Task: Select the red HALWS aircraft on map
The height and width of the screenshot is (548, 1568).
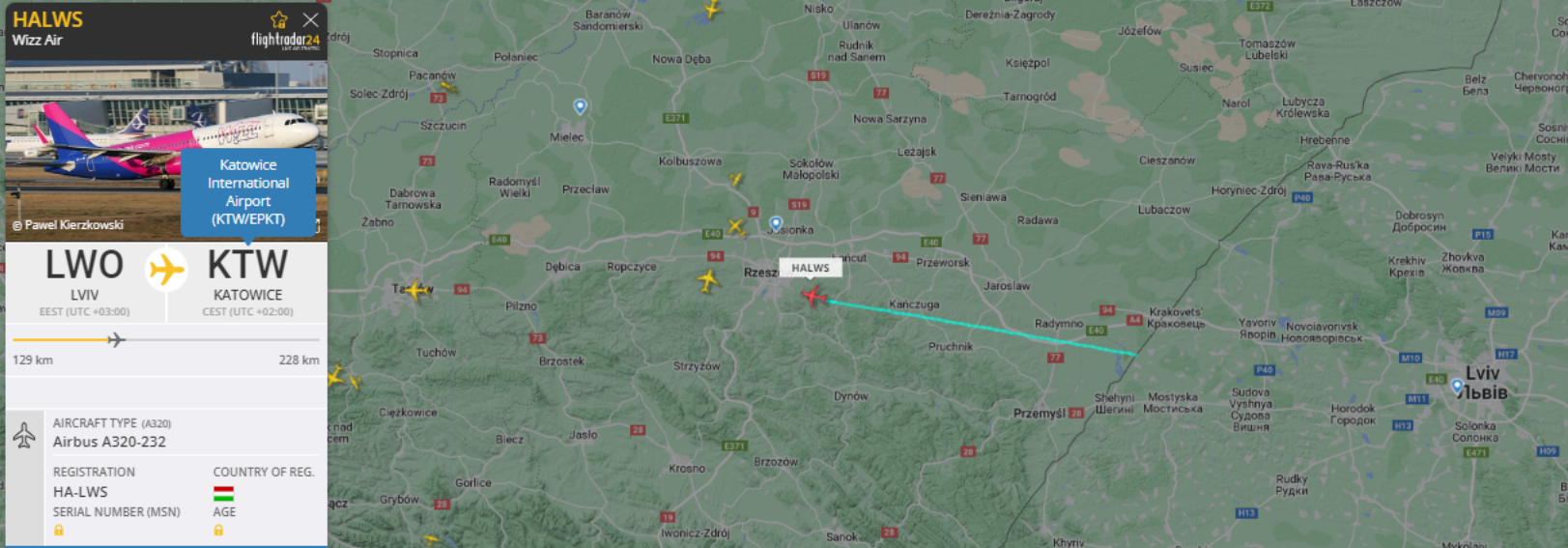Action: coord(813,296)
